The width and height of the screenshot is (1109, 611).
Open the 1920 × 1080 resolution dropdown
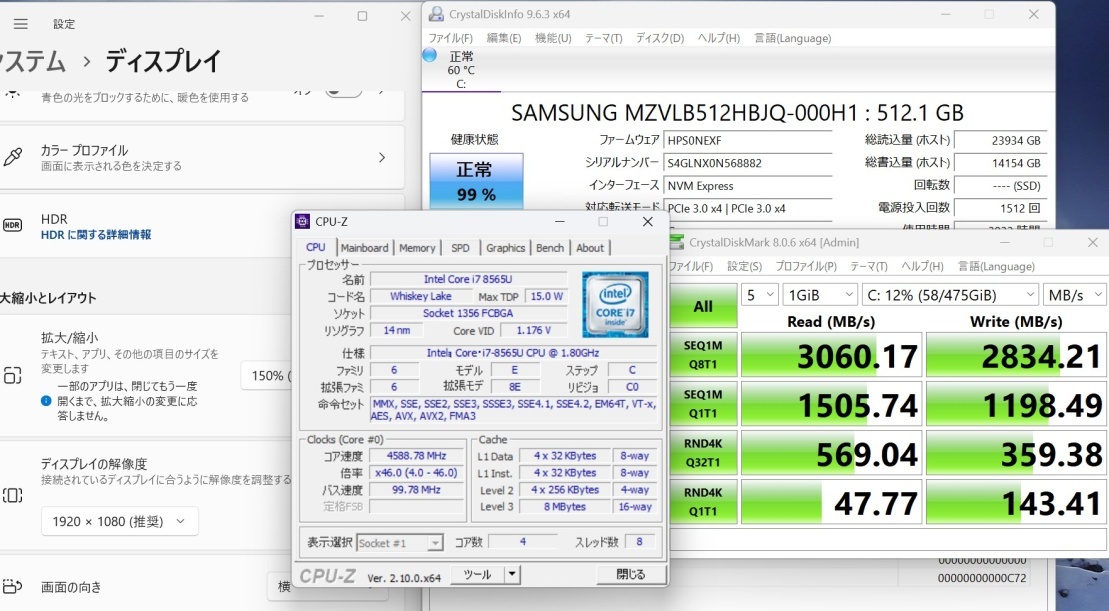(120, 521)
